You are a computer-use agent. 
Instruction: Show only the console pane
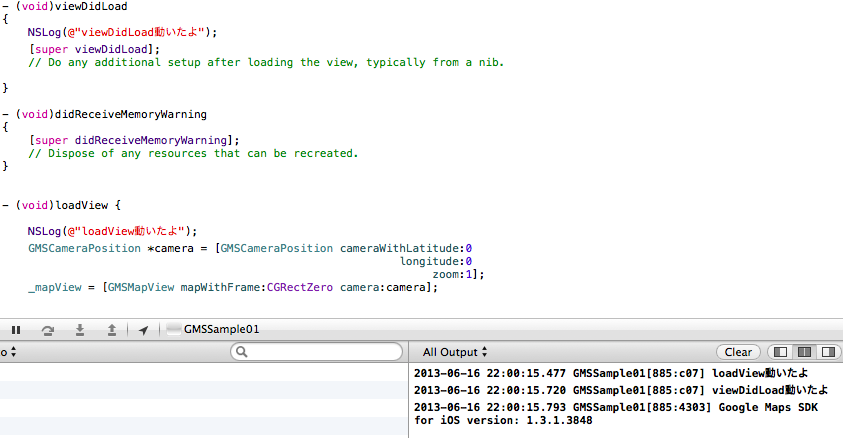pos(828,352)
